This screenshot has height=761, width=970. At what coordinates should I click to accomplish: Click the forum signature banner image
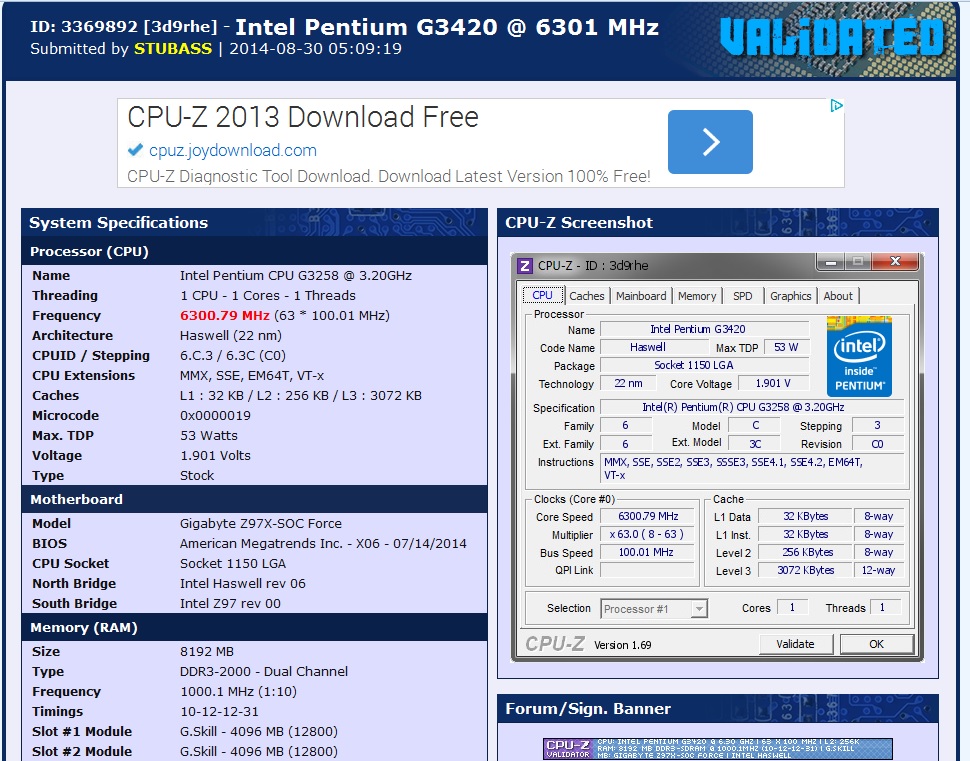tap(718, 749)
